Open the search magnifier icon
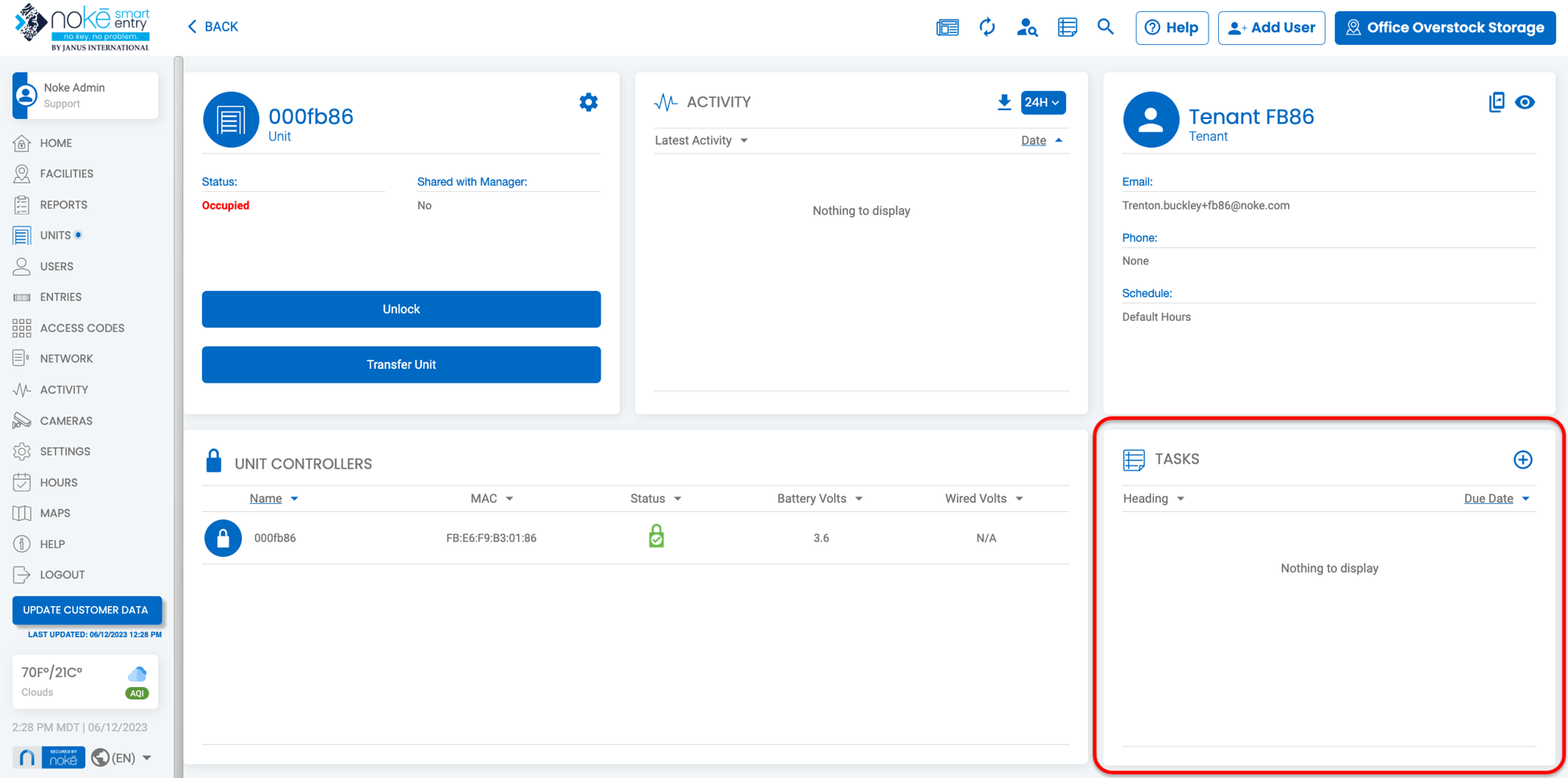 tap(1106, 27)
